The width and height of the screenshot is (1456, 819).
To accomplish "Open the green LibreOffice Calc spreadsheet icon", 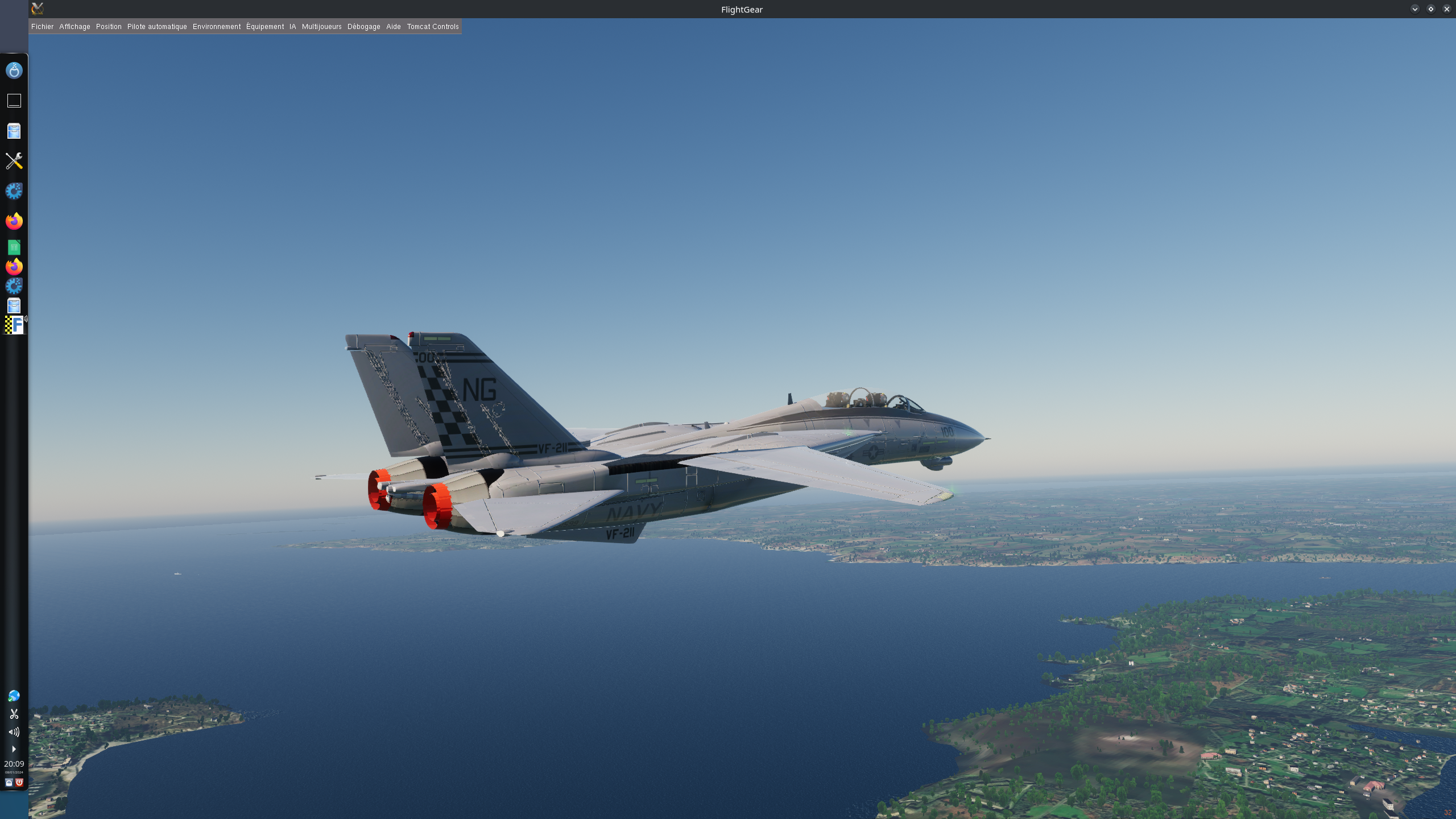I will pos(14,247).
